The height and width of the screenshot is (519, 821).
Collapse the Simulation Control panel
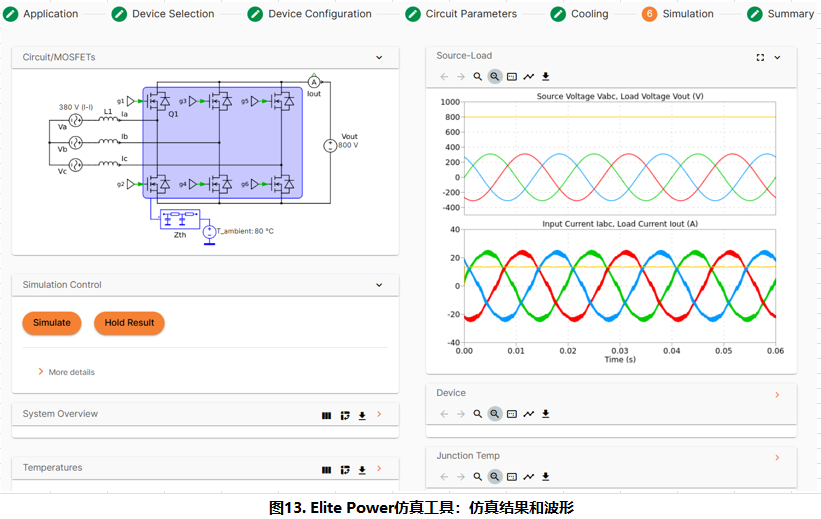tap(379, 285)
